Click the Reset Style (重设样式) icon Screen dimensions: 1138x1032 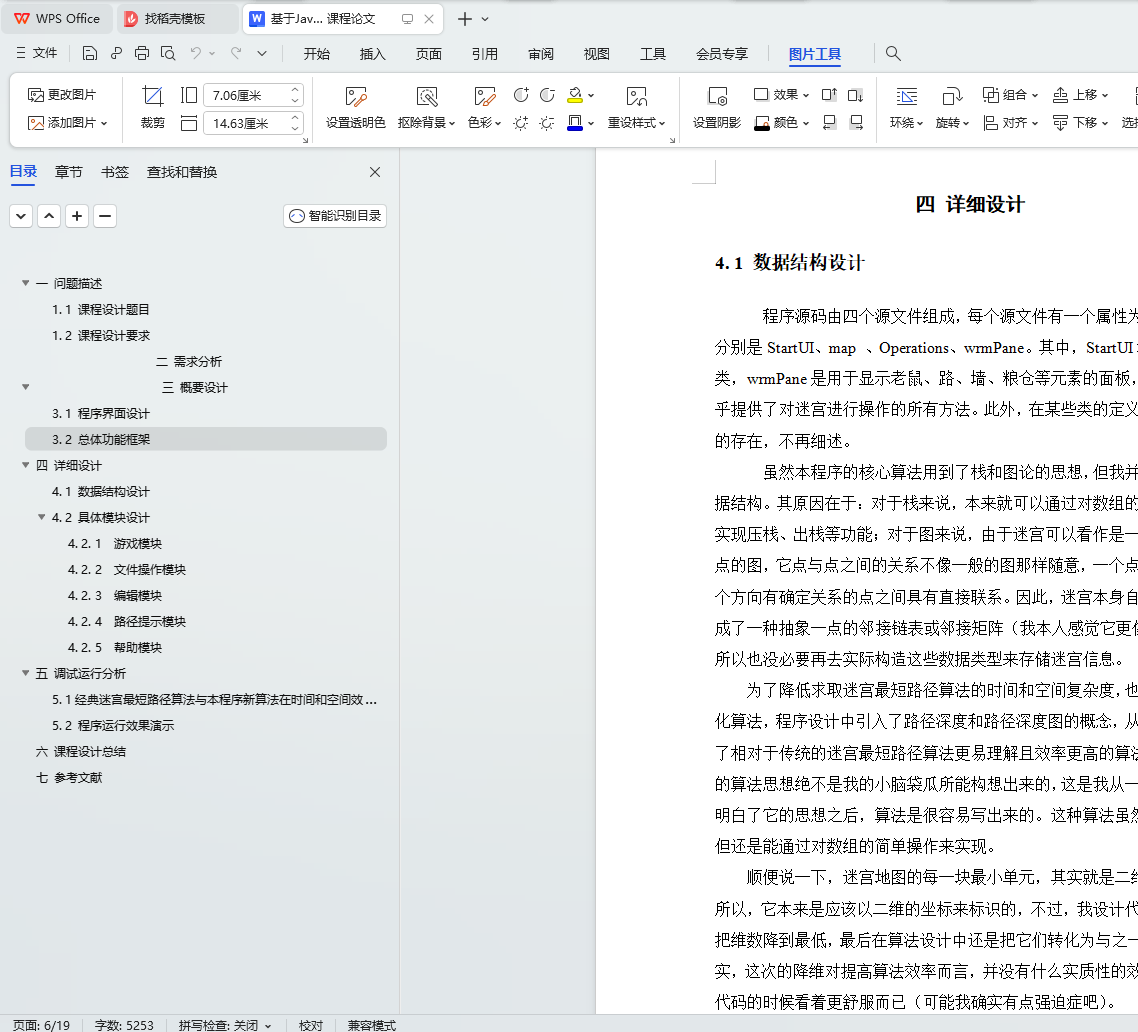(x=636, y=97)
